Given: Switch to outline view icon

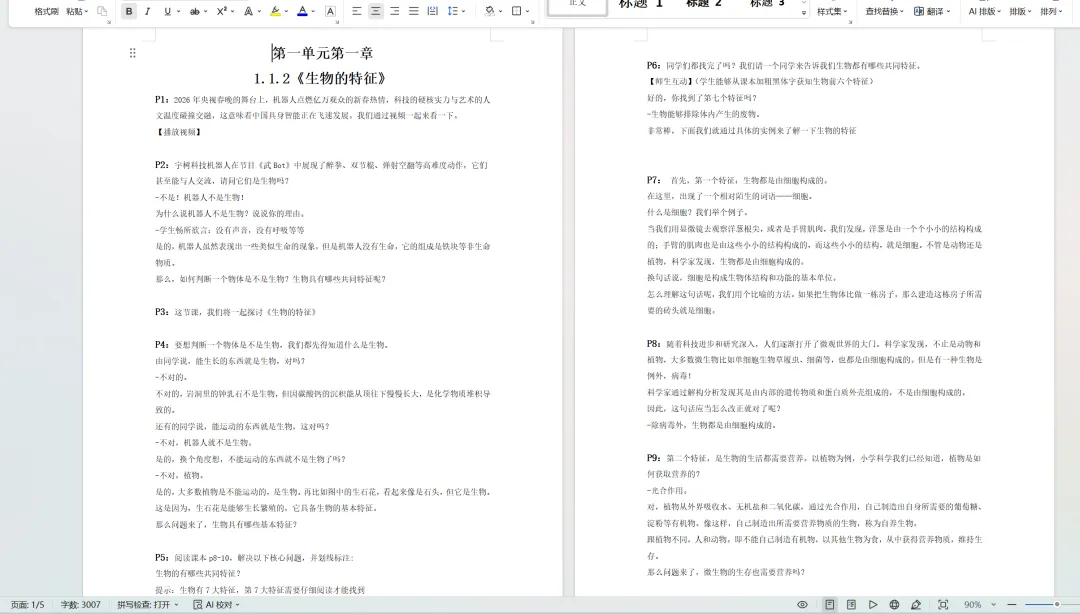Looking at the screenshot, I should coord(851,604).
